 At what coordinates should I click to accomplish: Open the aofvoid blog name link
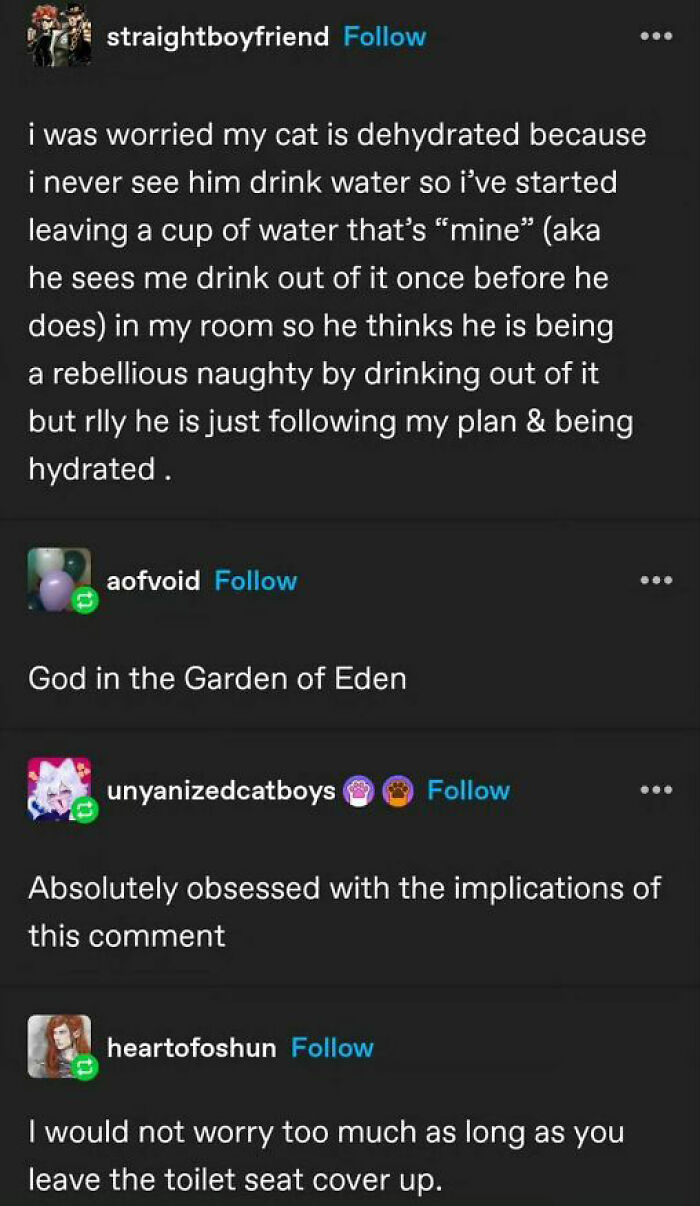coord(153,581)
